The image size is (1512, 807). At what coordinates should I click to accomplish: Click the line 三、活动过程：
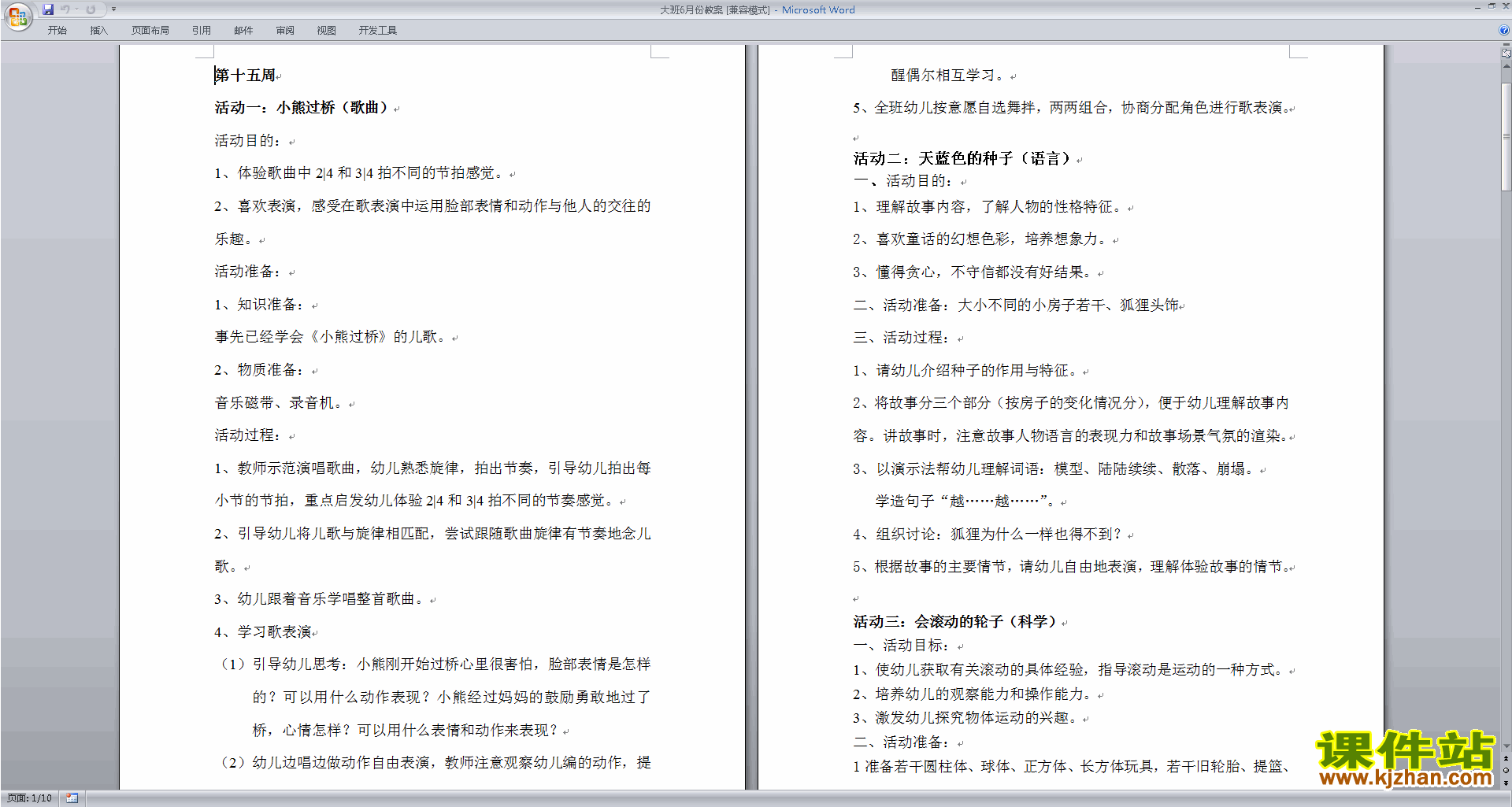pos(902,338)
